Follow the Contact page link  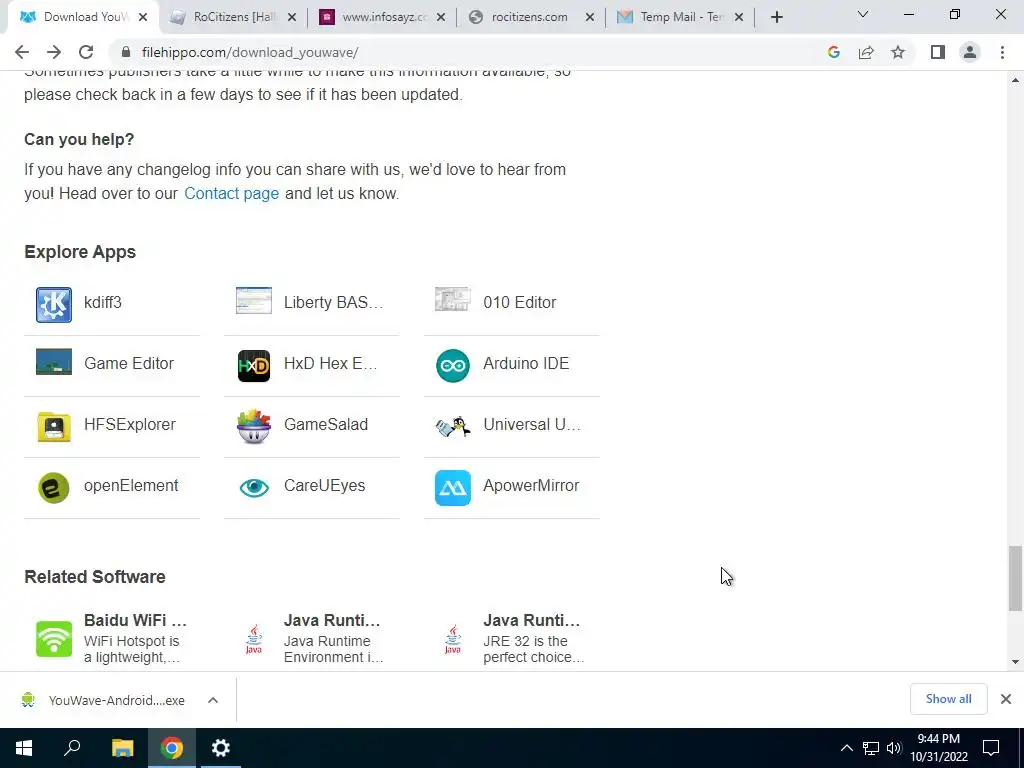[231, 194]
